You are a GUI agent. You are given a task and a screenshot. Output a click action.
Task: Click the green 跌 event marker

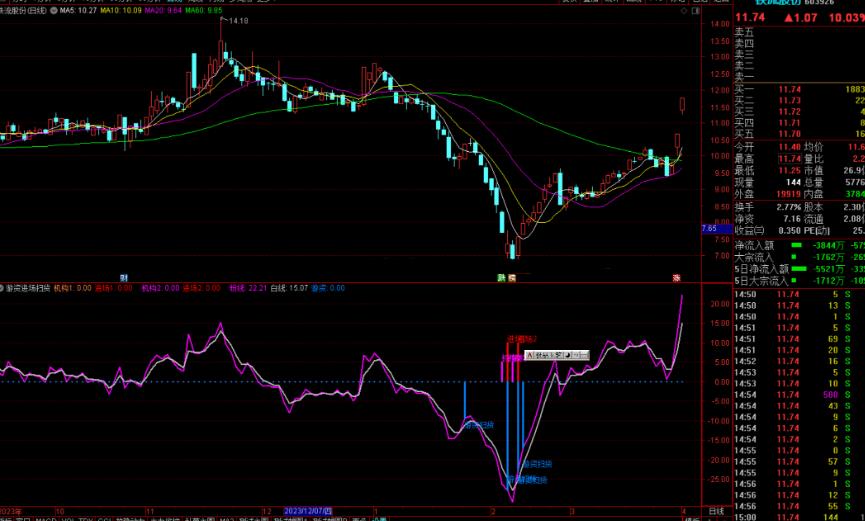tap(501, 278)
